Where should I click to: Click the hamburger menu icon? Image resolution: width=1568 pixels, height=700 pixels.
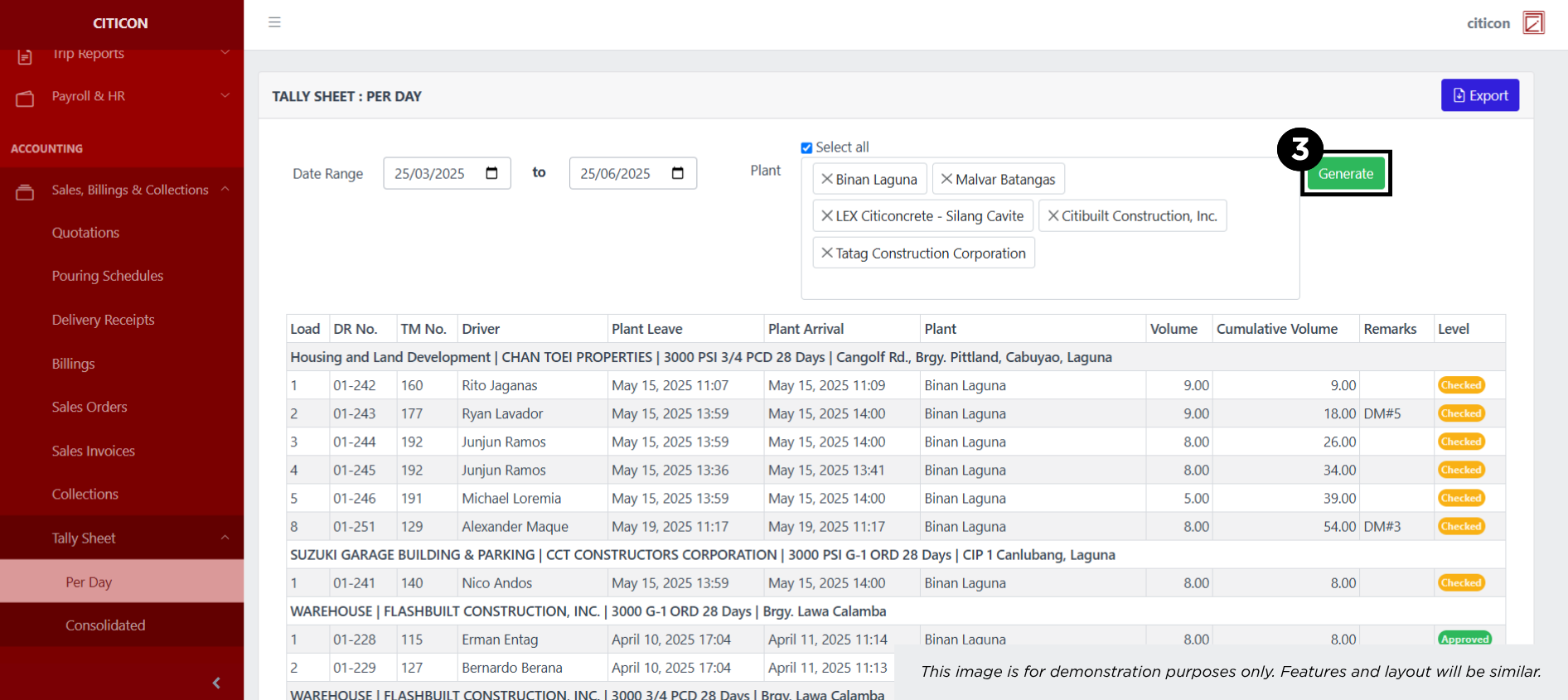[x=274, y=22]
